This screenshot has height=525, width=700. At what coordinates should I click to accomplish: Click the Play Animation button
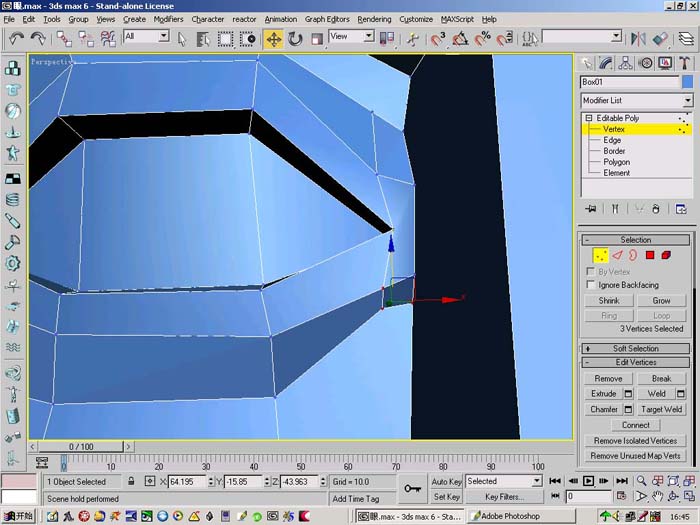(588, 481)
